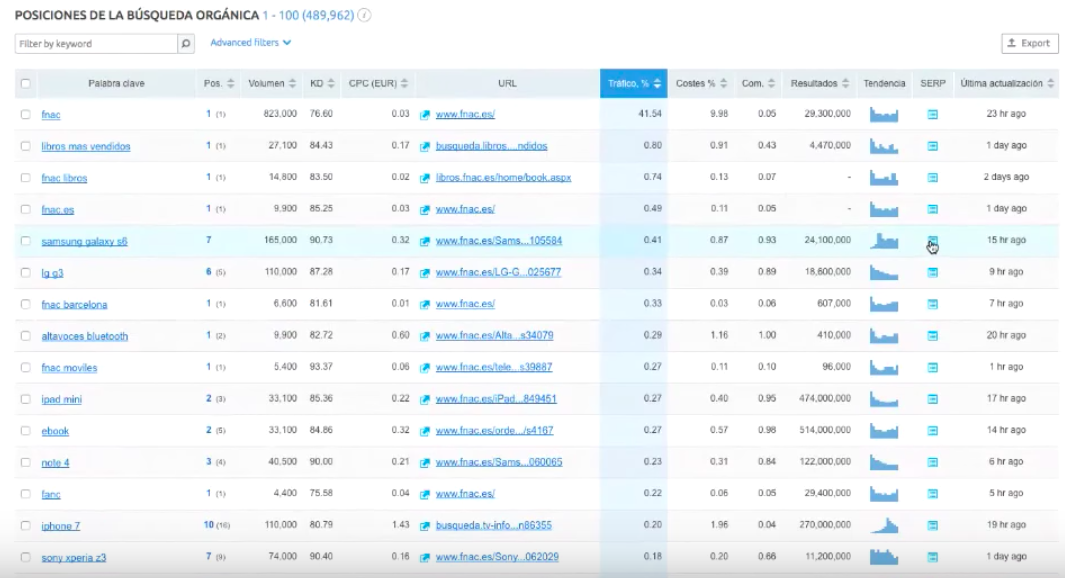Open SERP snapshot for lg g3
The height and width of the screenshot is (578, 1065).
coord(933,272)
